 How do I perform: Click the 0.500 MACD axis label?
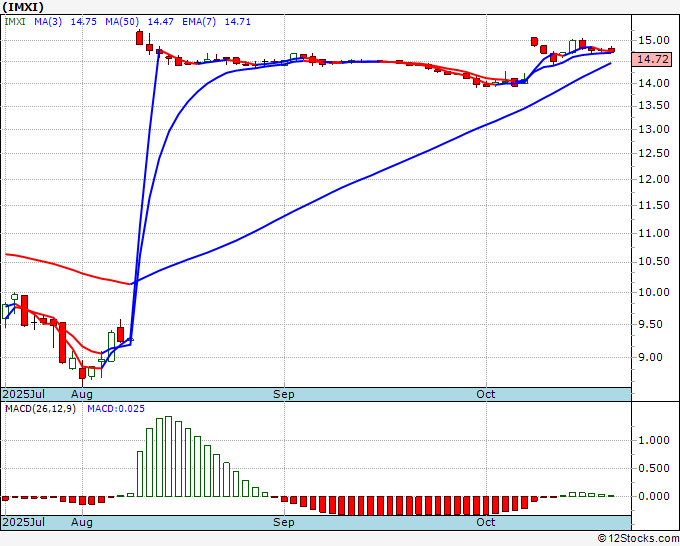tap(654, 468)
